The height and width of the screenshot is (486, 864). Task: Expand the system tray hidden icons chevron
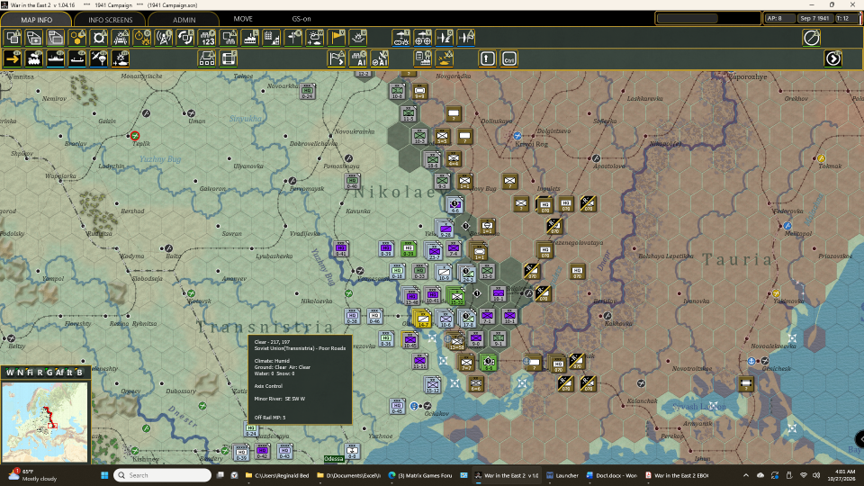pos(746,475)
